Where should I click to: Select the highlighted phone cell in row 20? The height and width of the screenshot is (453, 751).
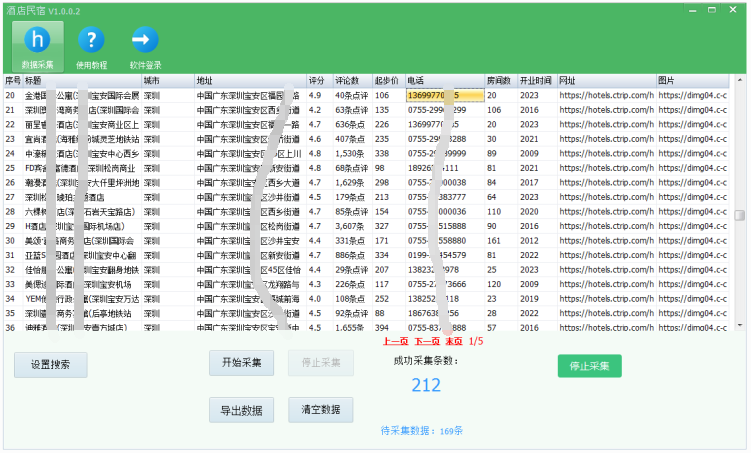[x=445, y=95]
